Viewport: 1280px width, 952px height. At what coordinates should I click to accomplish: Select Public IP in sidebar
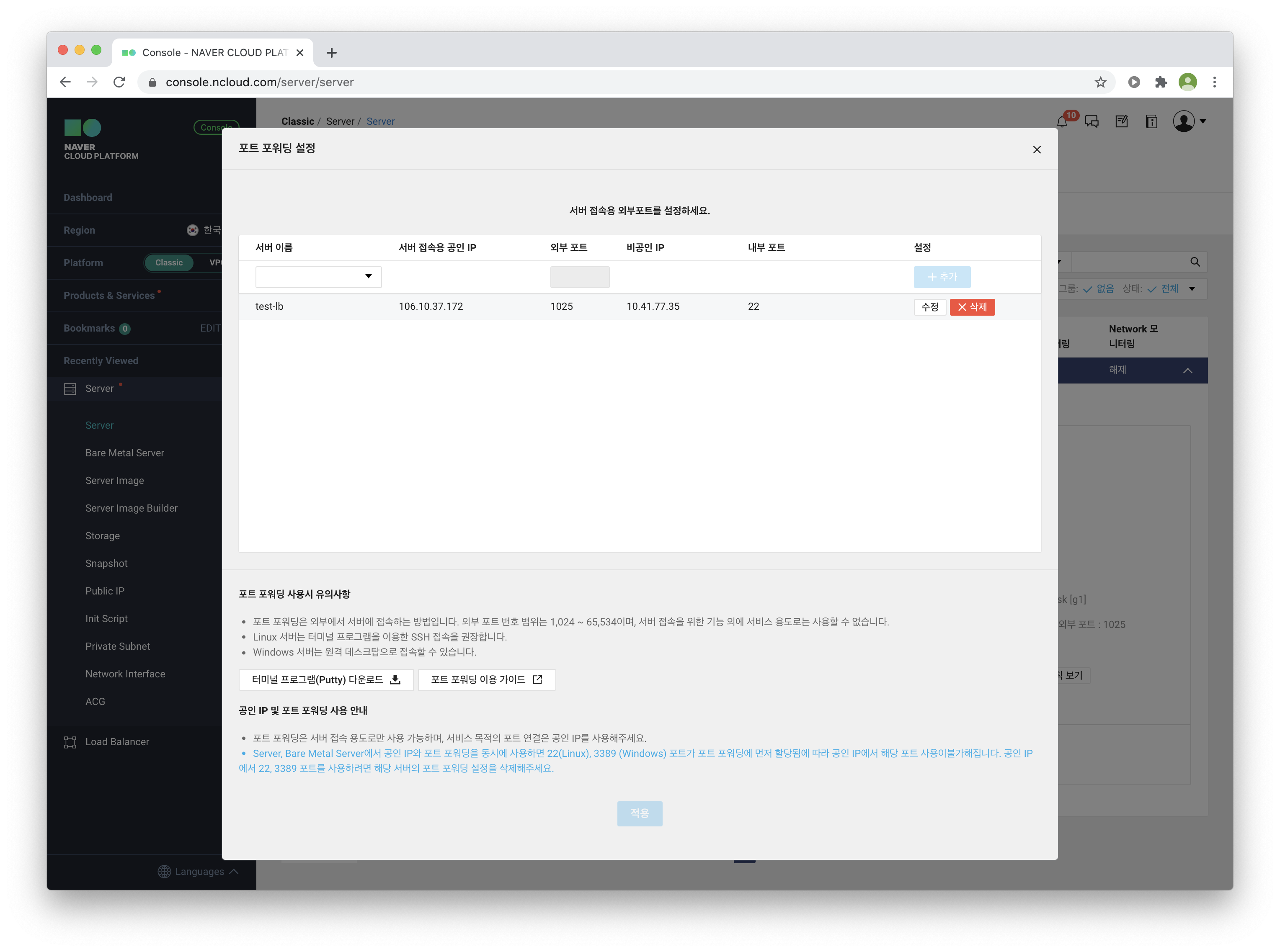105,591
